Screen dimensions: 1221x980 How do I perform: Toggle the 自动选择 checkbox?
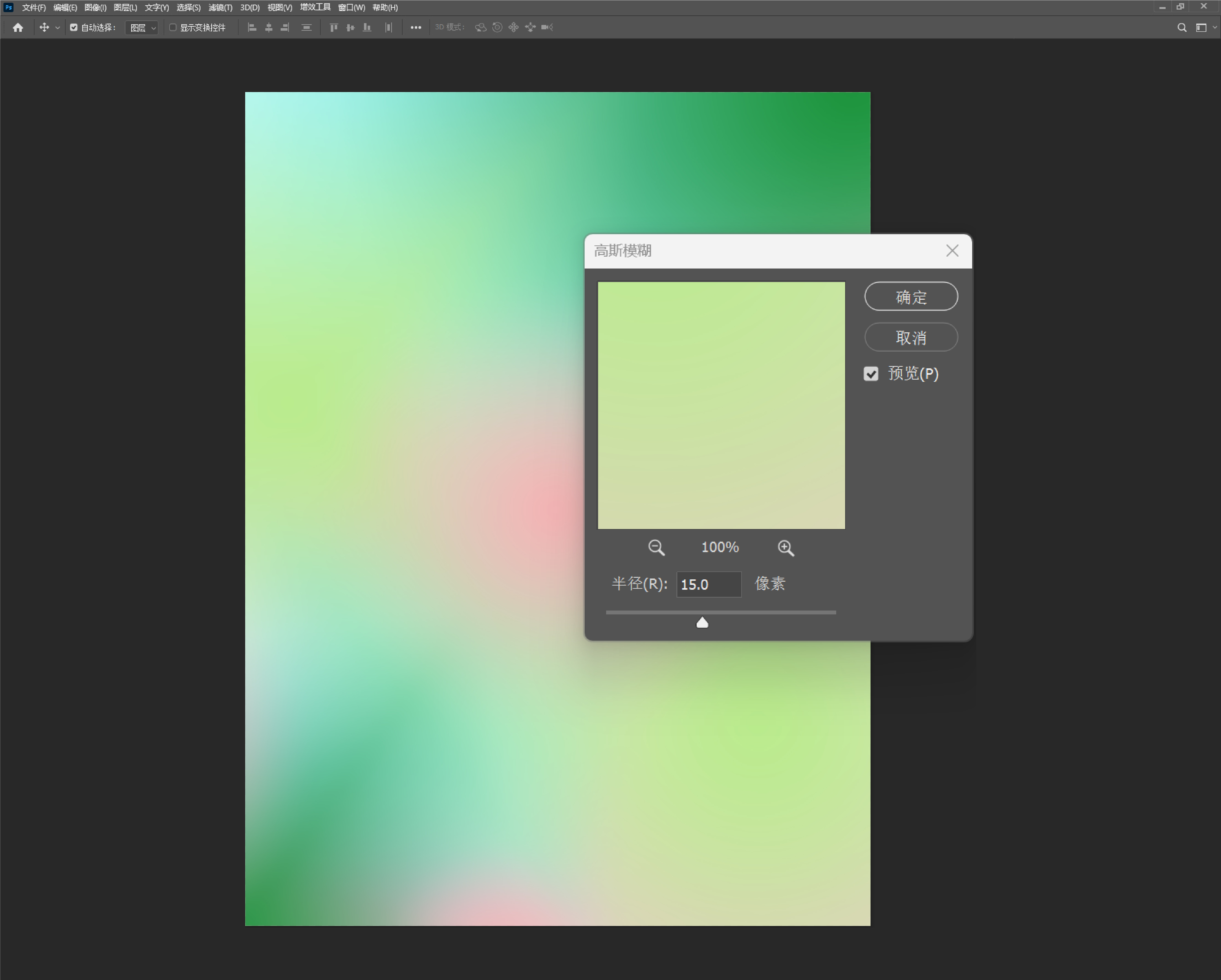[74, 27]
